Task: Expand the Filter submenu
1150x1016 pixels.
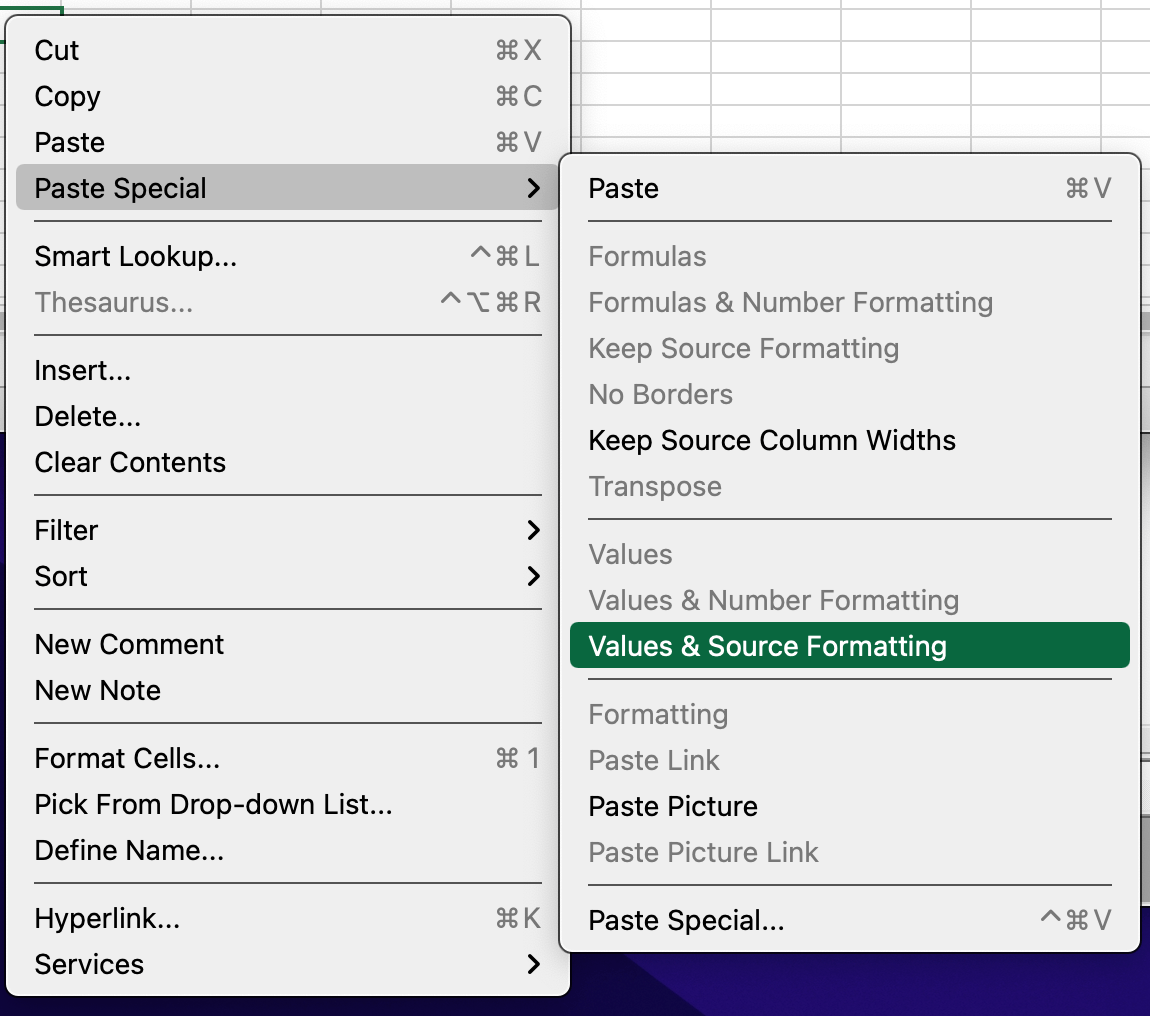Action: point(533,531)
